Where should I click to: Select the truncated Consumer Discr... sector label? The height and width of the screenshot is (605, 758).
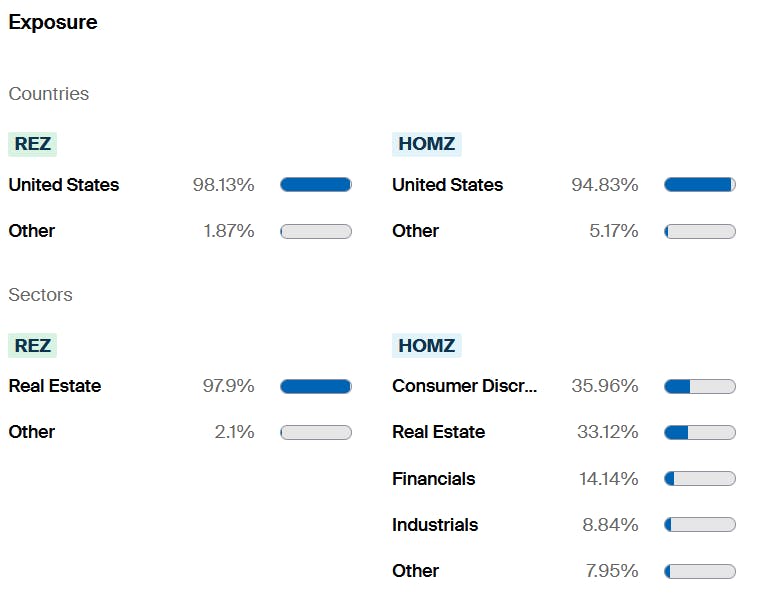(464, 386)
